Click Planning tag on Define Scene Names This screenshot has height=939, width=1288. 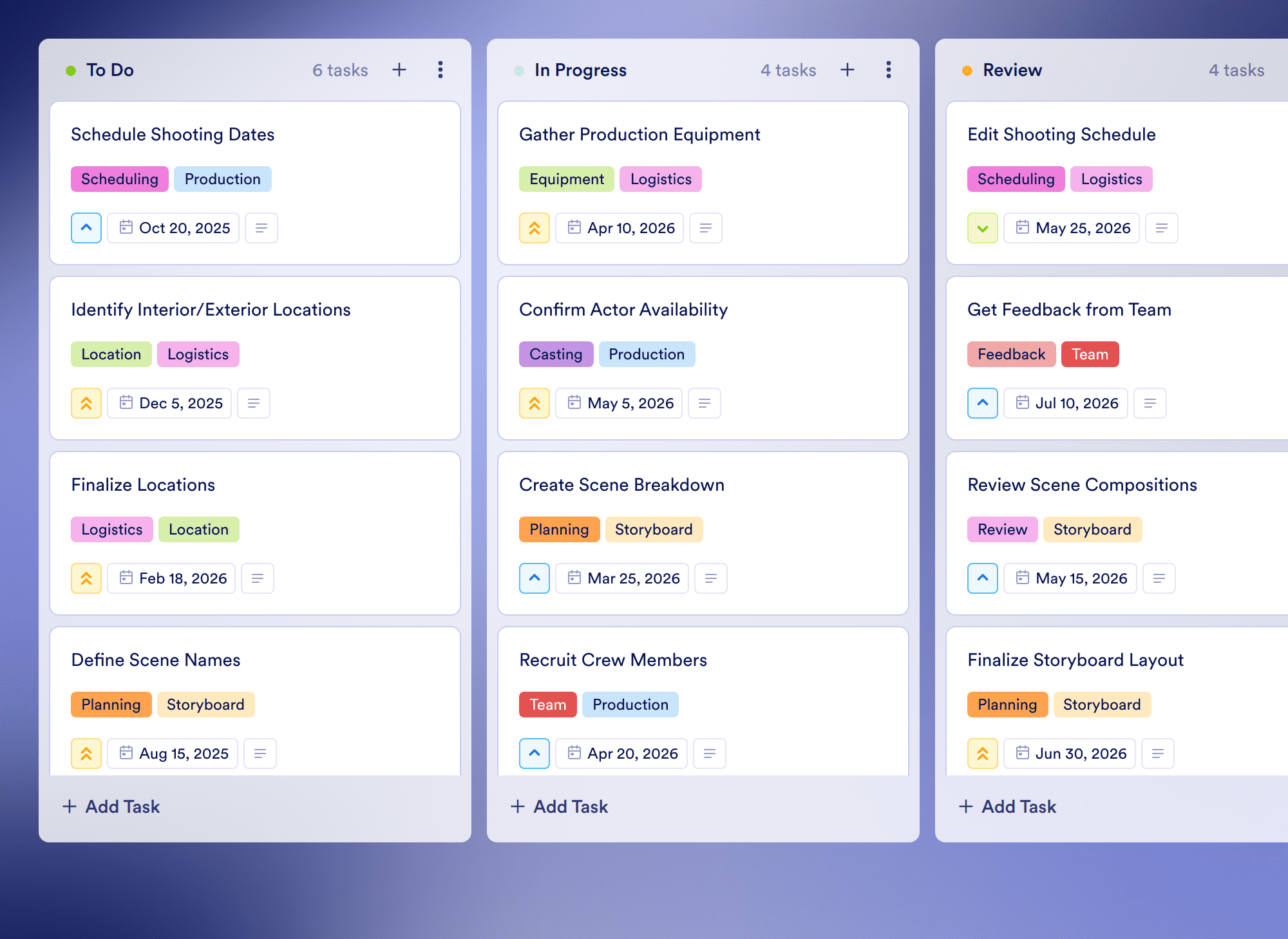pyautogui.click(x=111, y=705)
